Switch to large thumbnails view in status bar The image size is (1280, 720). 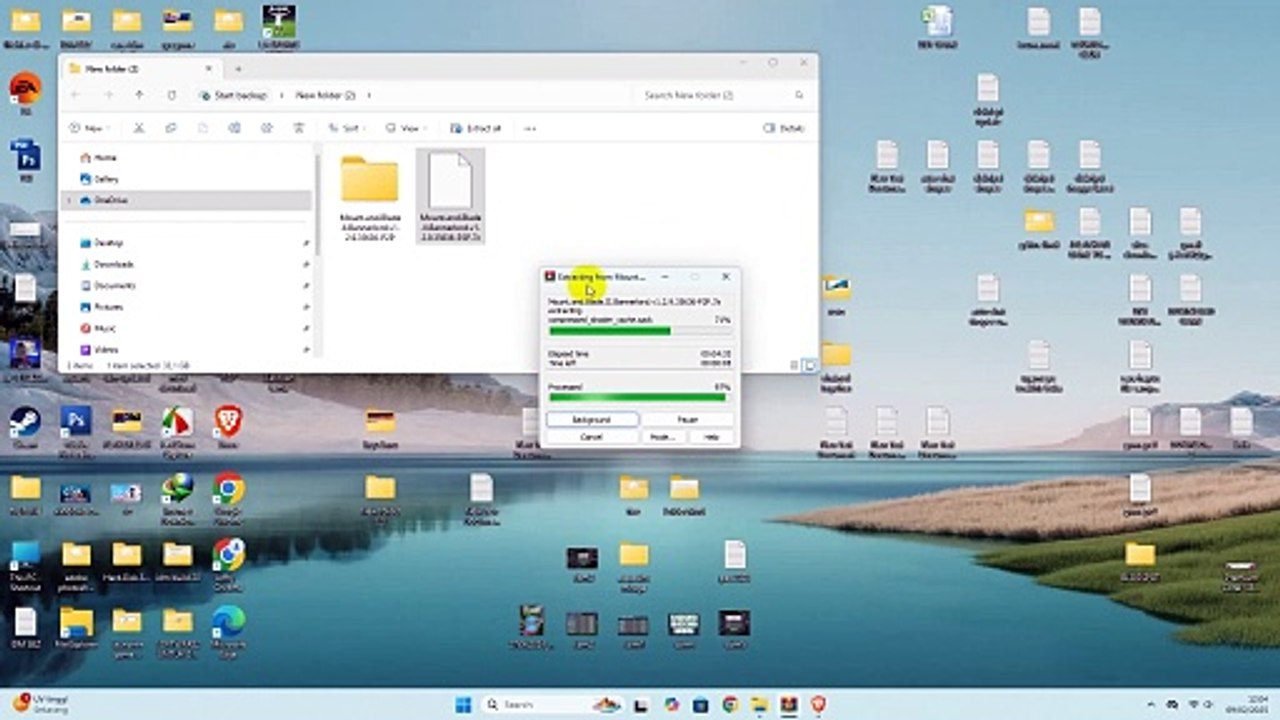pyautogui.click(x=809, y=365)
